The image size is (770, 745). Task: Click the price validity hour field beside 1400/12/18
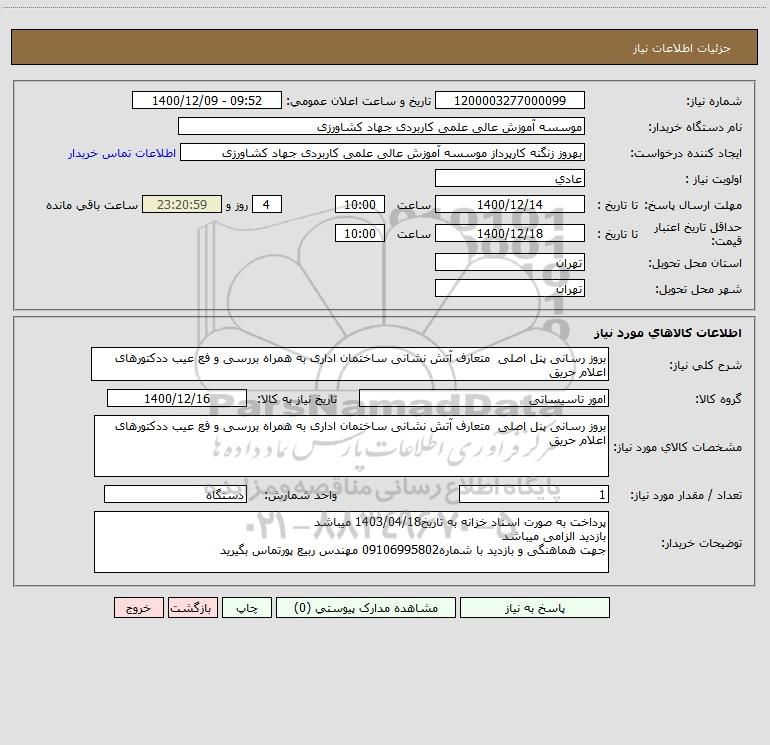pyautogui.click(x=359, y=233)
